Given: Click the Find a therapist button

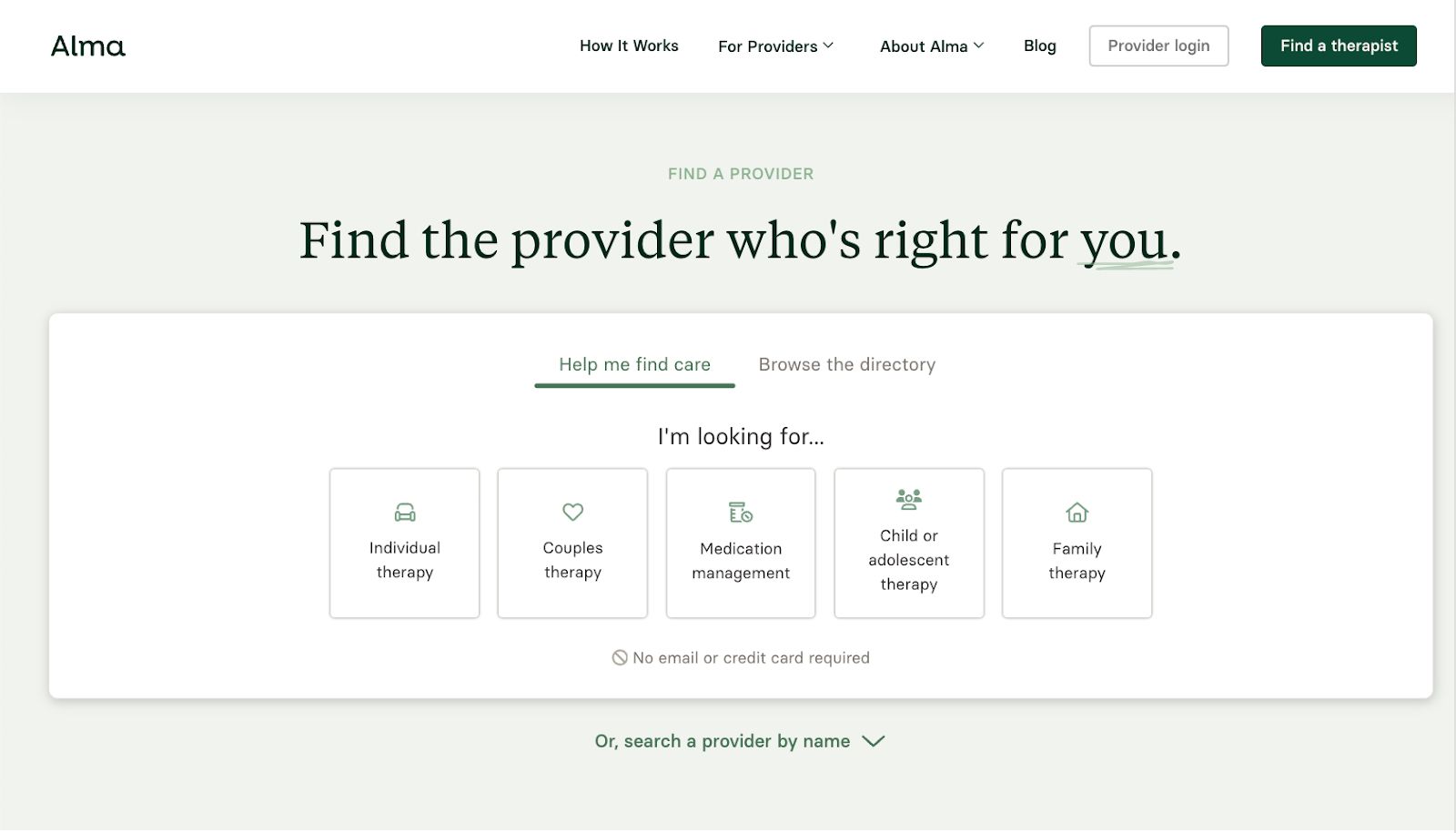Looking at the screenshot, I should pyautogui.click(x=1338, y=46).
